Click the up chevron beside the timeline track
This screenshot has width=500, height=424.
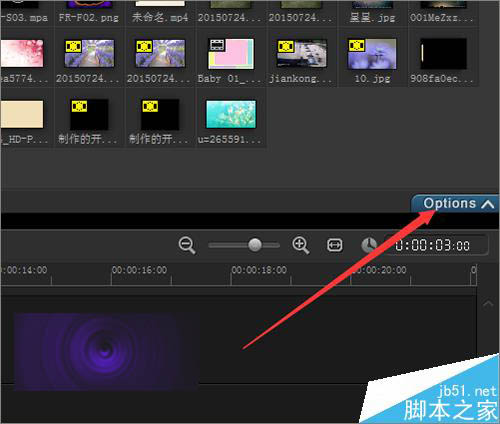tap(488, 304)
